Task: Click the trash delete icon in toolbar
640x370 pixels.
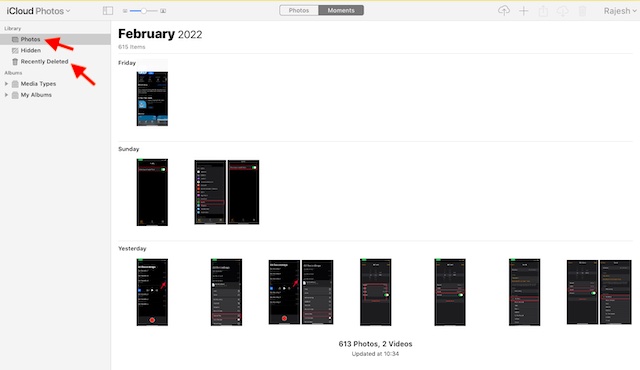Action: [x=582, y=11]
